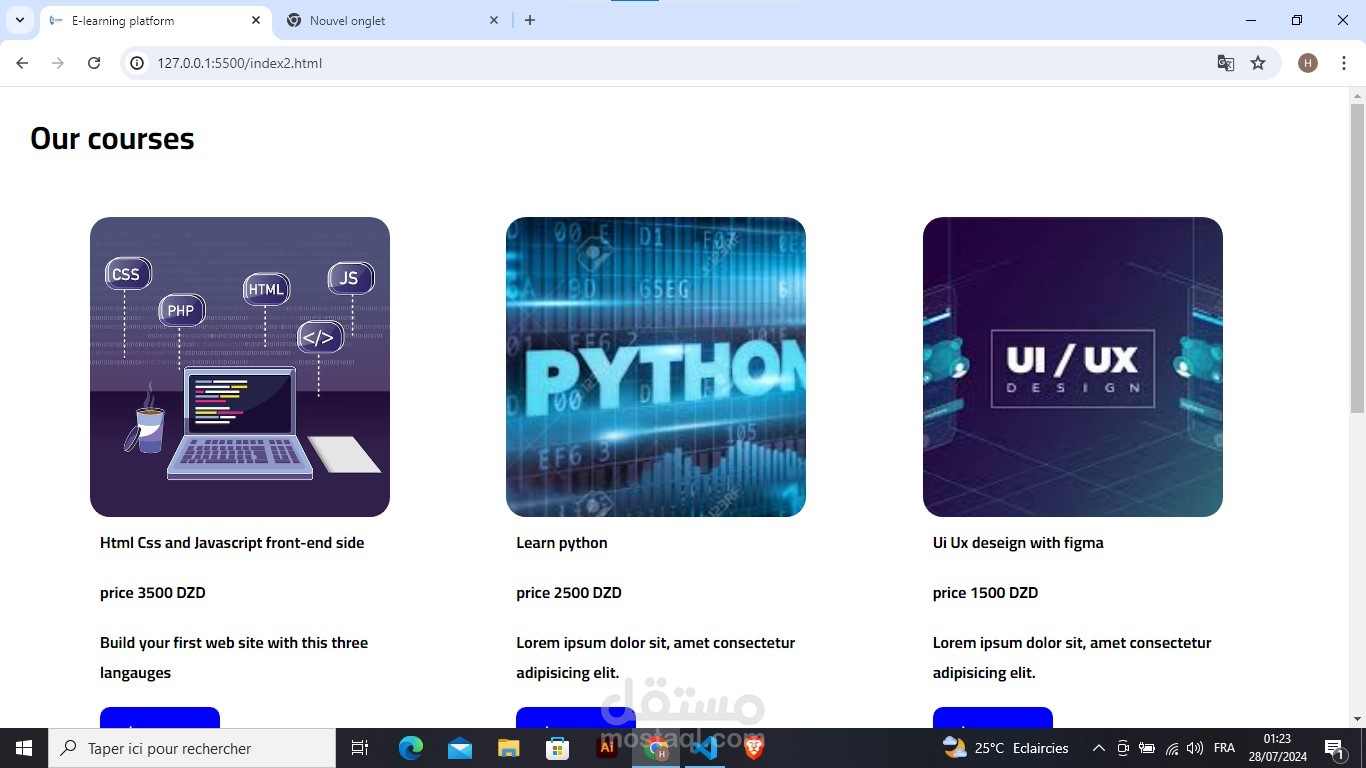Open the Chrome profile avatar

pyautogui.click(x=1308, y=63)
